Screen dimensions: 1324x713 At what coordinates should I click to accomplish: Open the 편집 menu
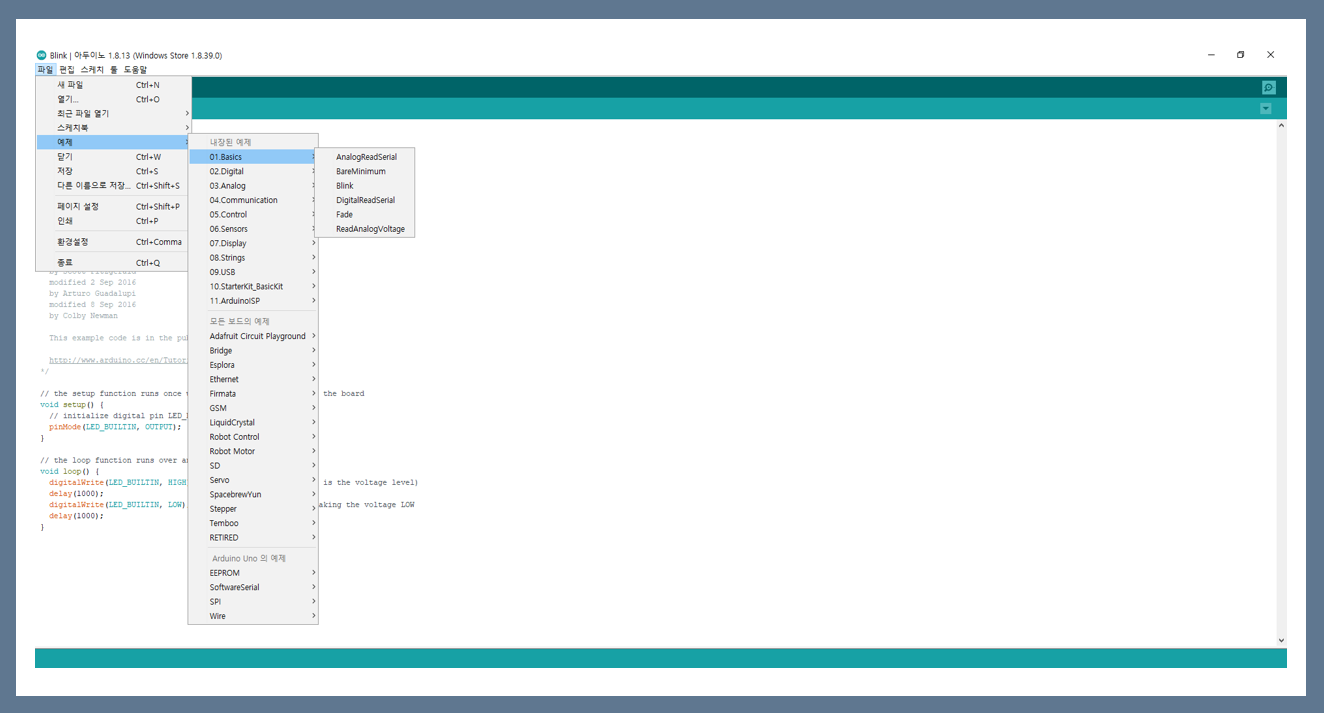tap(67, 70)
